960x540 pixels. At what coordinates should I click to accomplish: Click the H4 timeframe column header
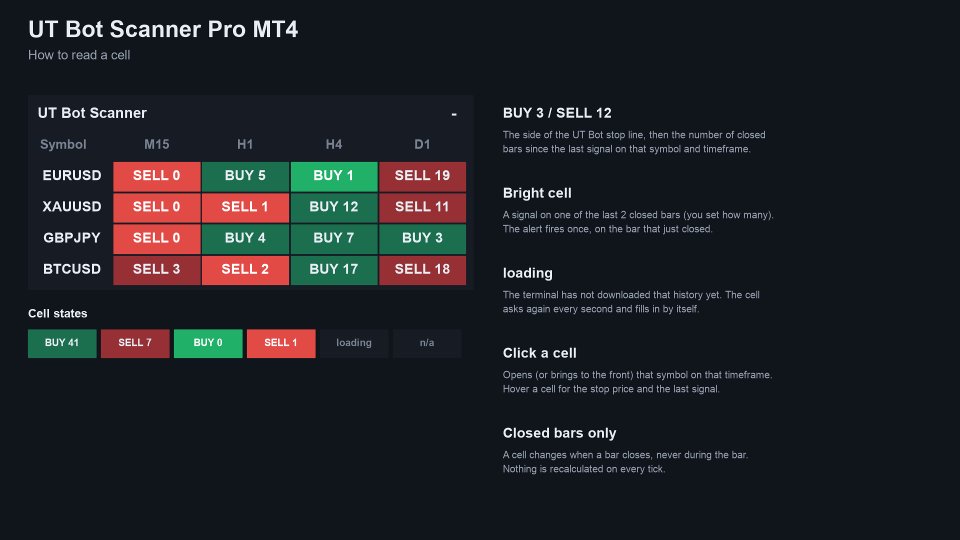334,144
